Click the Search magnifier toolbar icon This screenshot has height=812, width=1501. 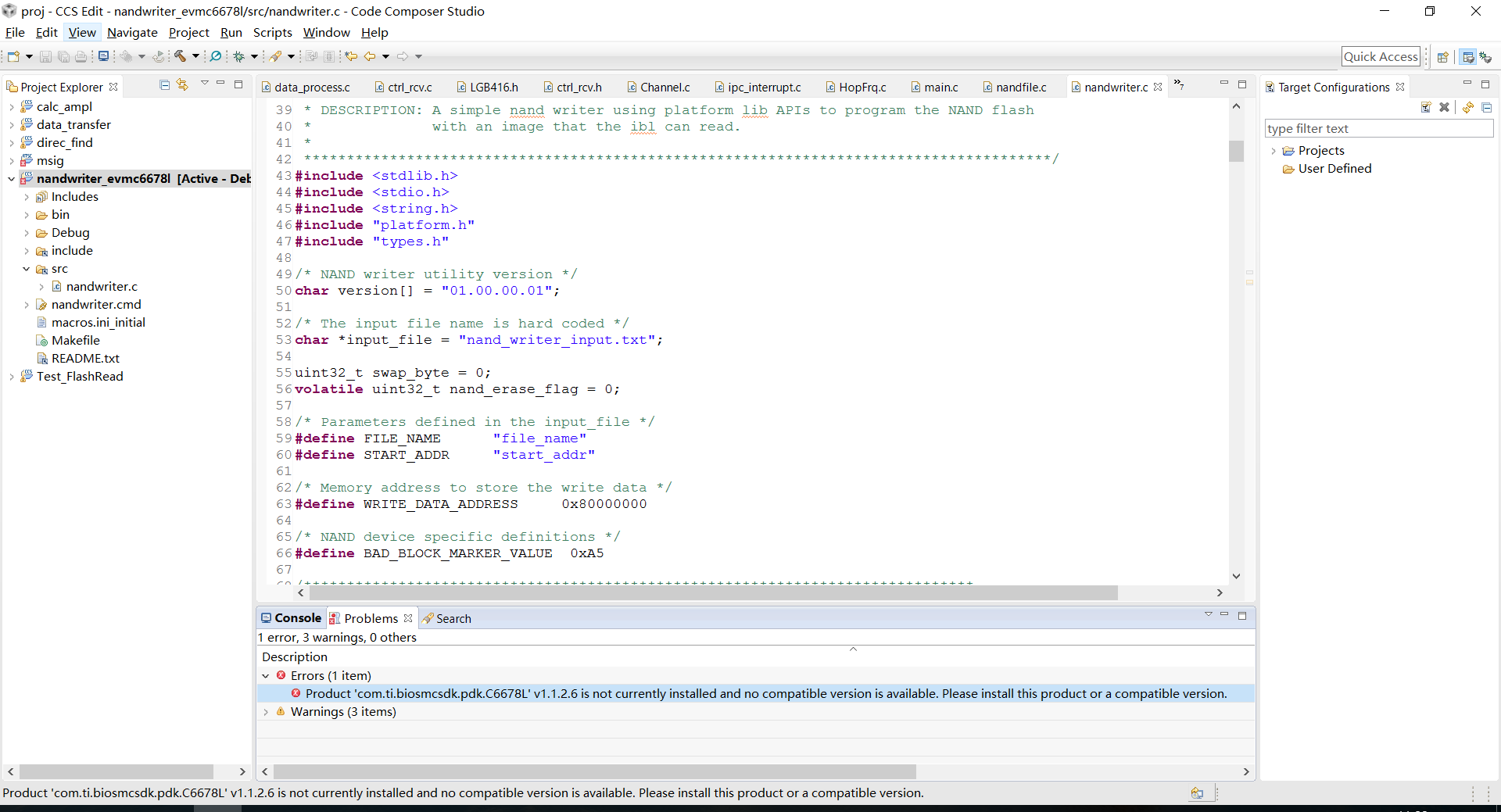(x=216, y=56)
